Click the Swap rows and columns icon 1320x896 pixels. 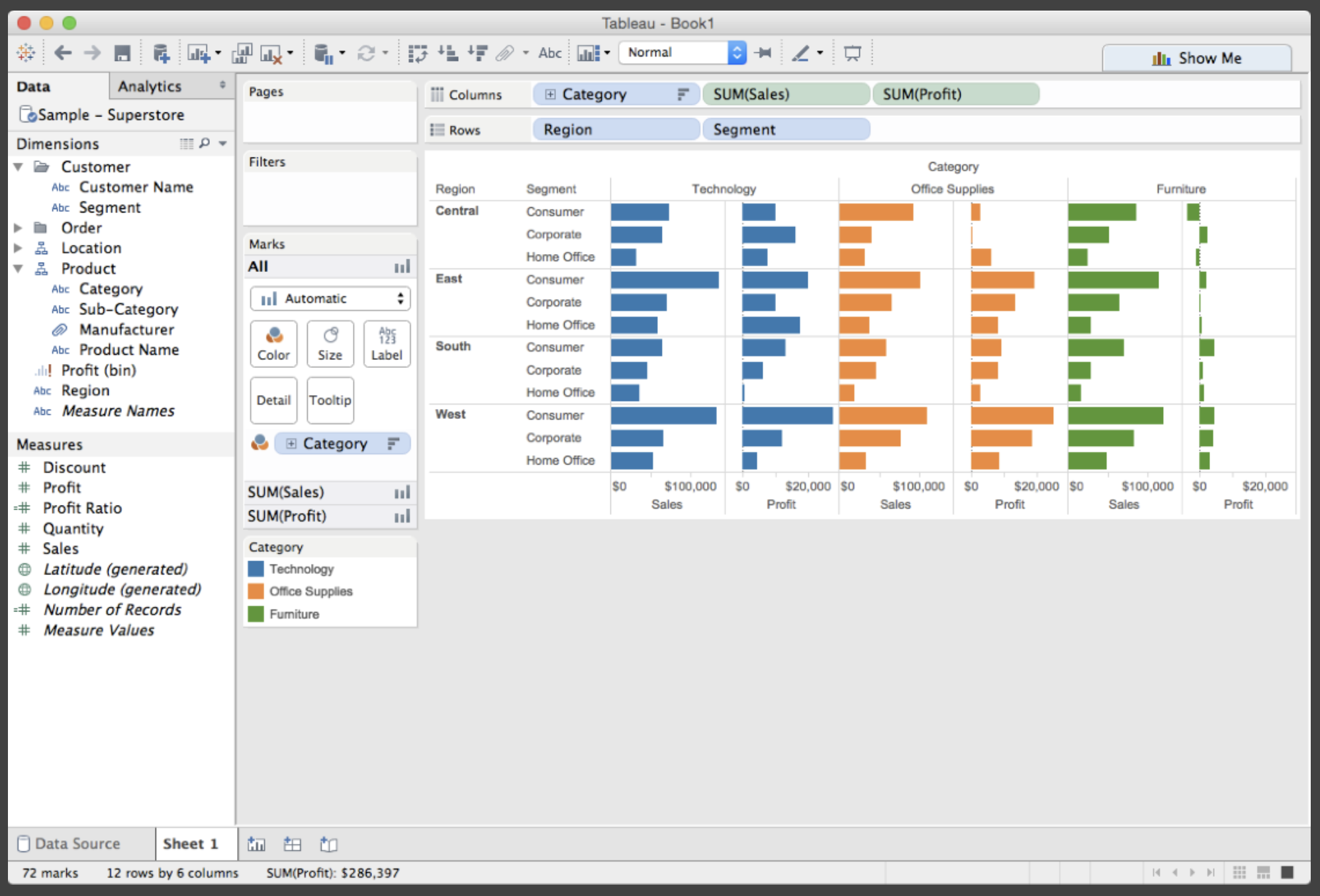(x=418, y=53)
